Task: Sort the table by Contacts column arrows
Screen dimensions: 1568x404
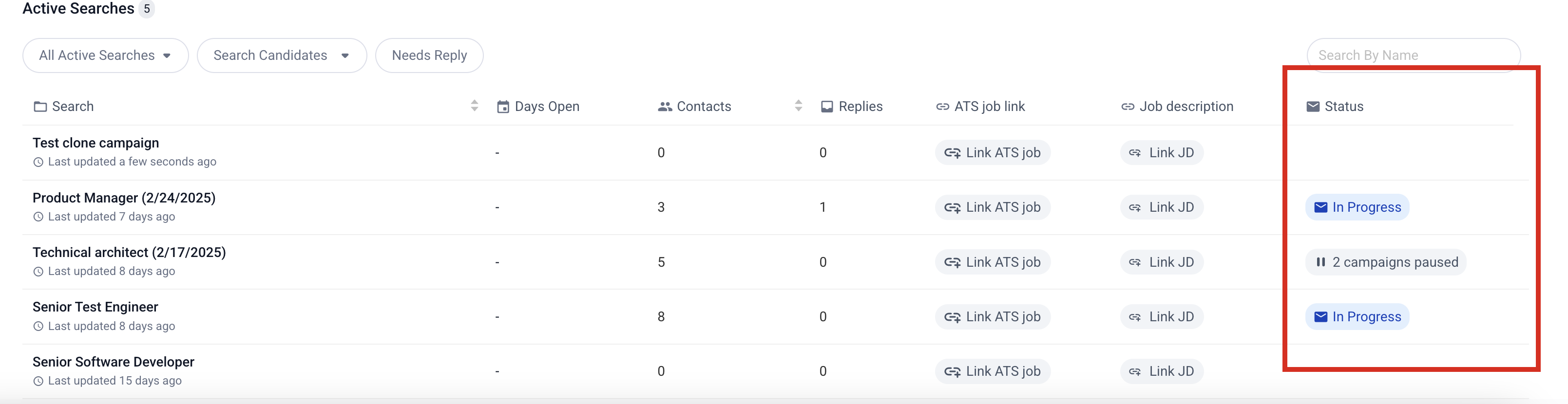Action: [x=798, y=106]
